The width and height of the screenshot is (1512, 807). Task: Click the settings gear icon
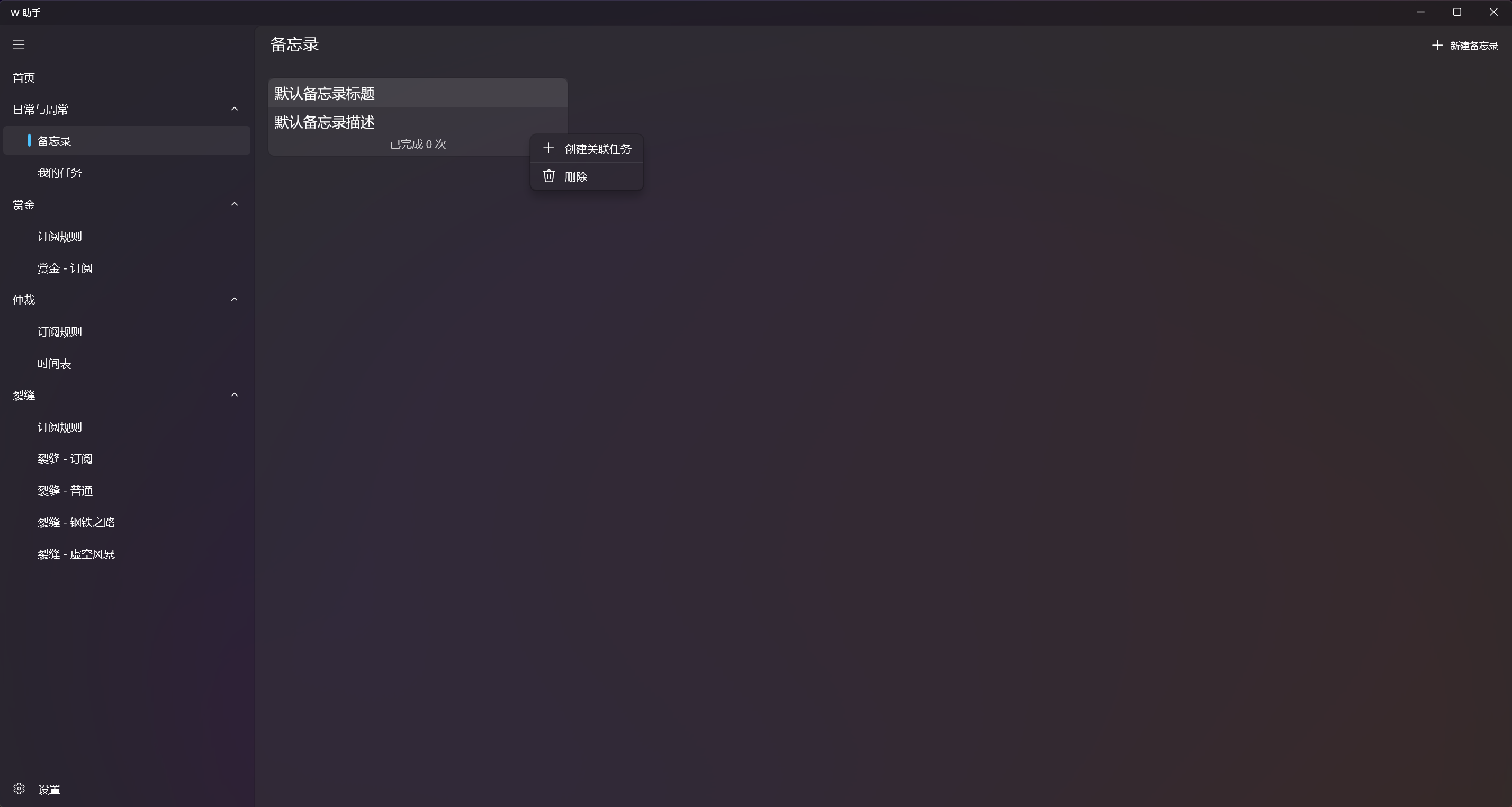point(20,788)
